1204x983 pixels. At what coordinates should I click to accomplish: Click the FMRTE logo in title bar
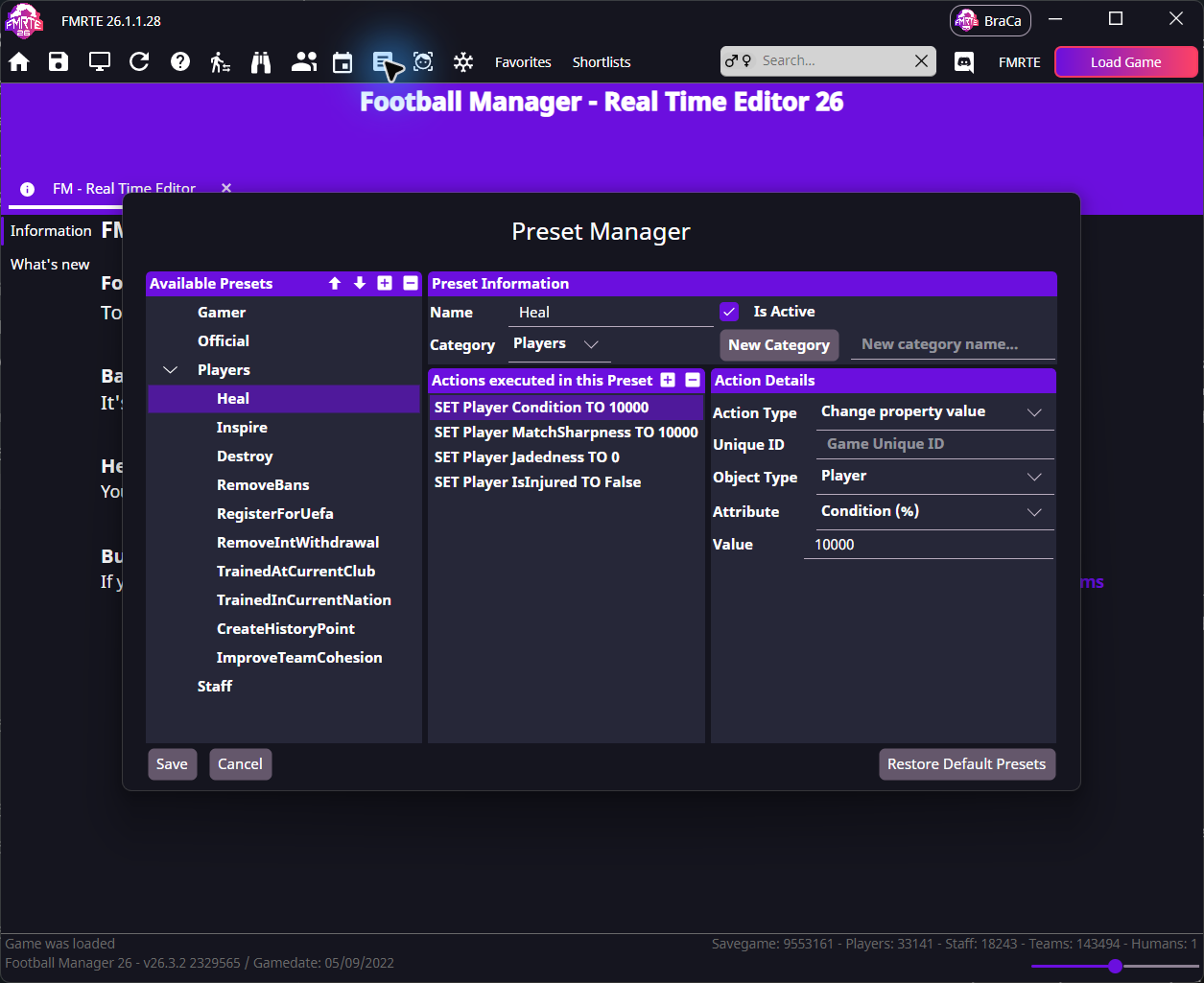[25, 20]
